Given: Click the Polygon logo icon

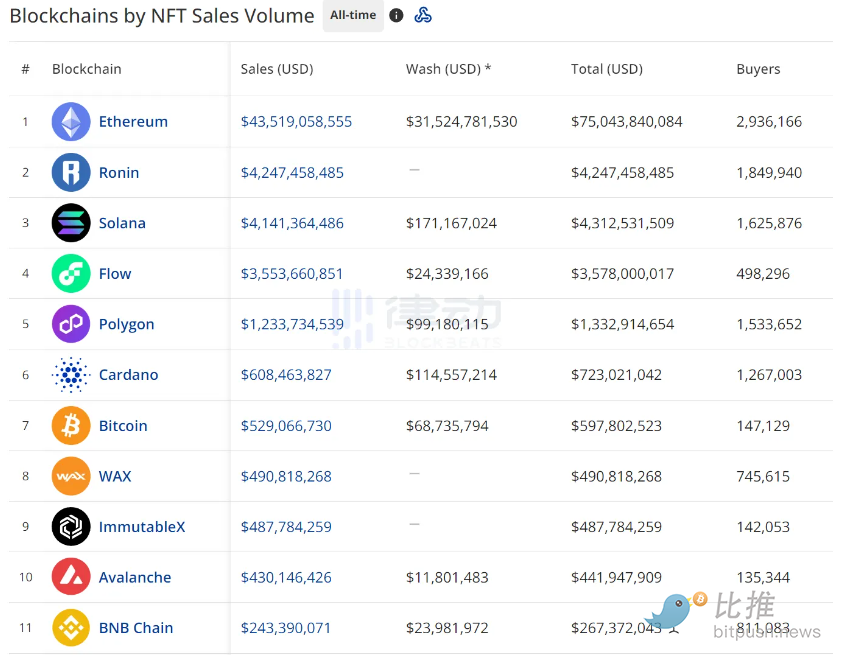Looking at the screenshot, I should 71,324.
